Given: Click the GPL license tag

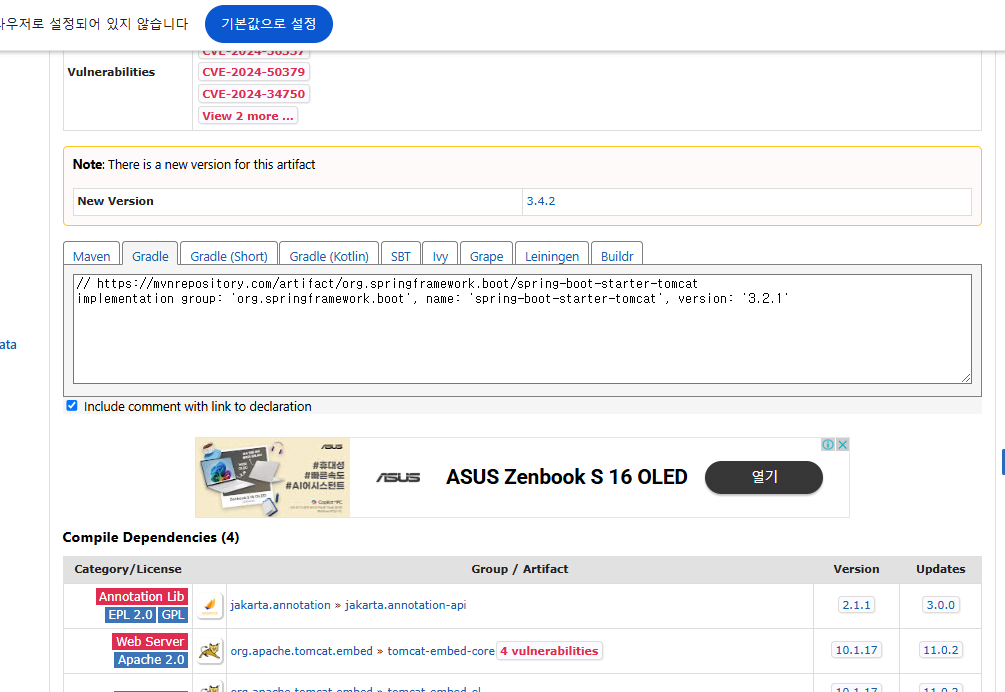Looking at the screenshot, I should (x=172, y=615).
